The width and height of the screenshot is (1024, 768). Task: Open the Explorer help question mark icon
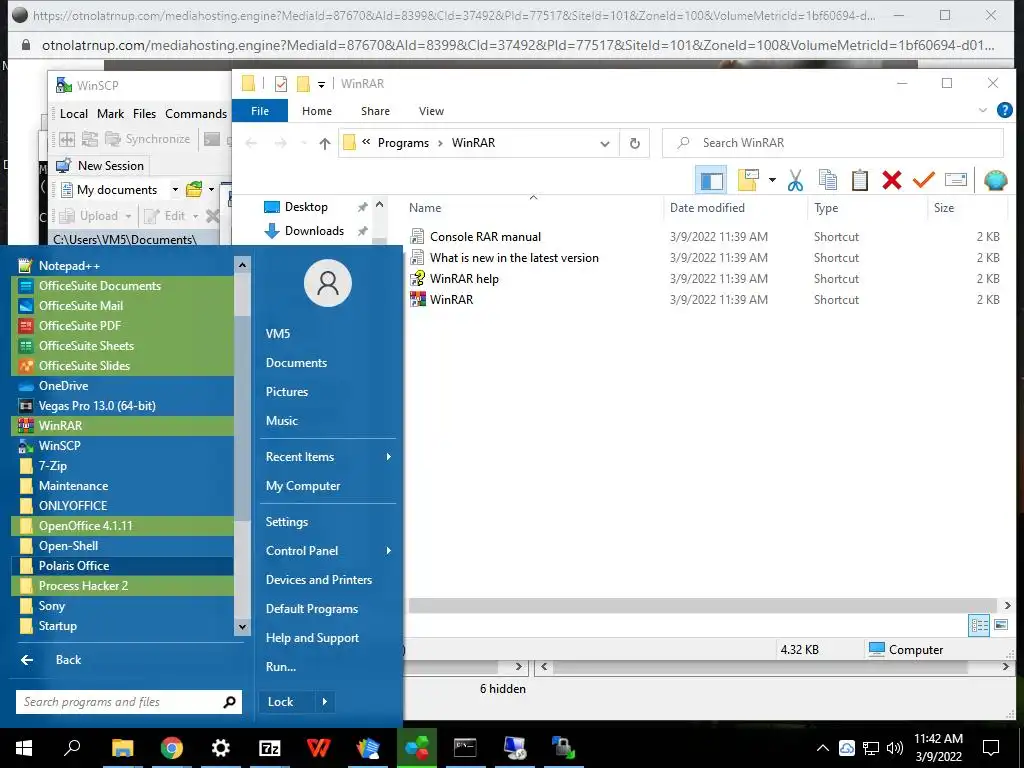click(x=1004, y=110)
